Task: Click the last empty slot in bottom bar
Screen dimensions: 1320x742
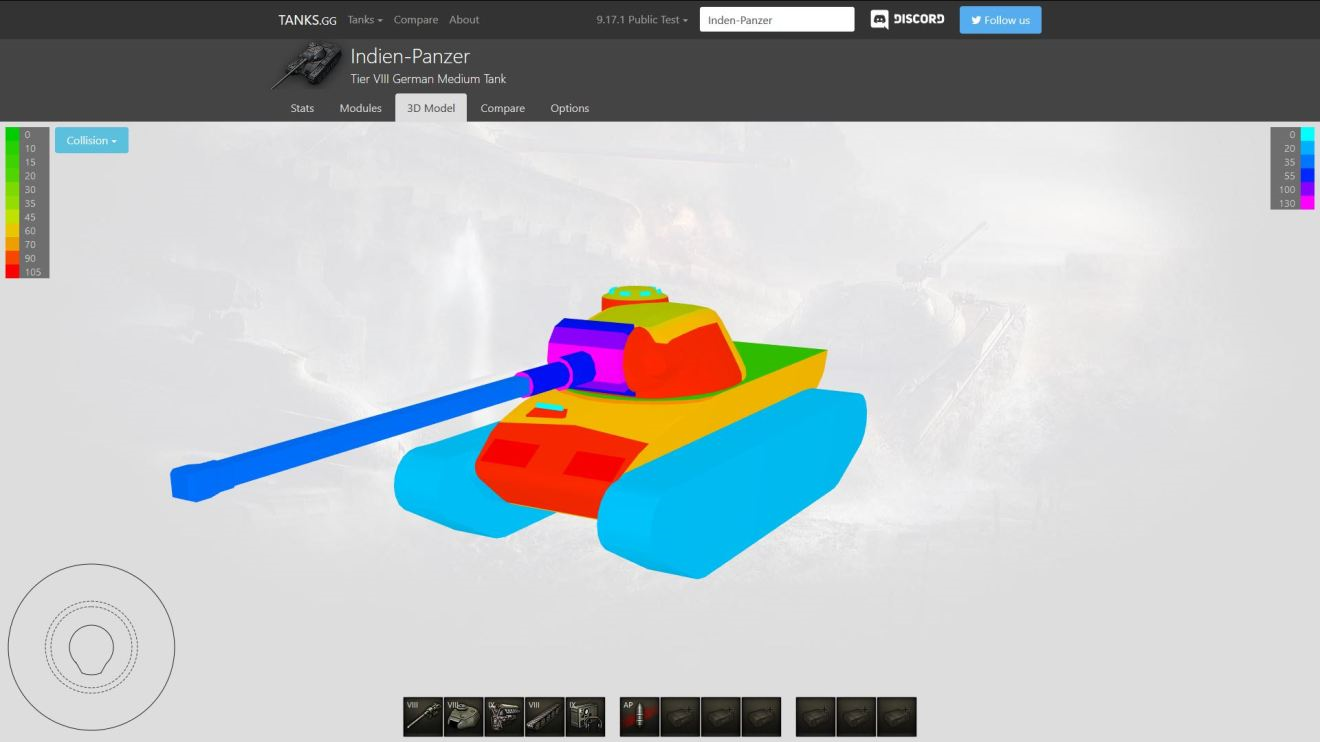Action: (x=896, y=717)
